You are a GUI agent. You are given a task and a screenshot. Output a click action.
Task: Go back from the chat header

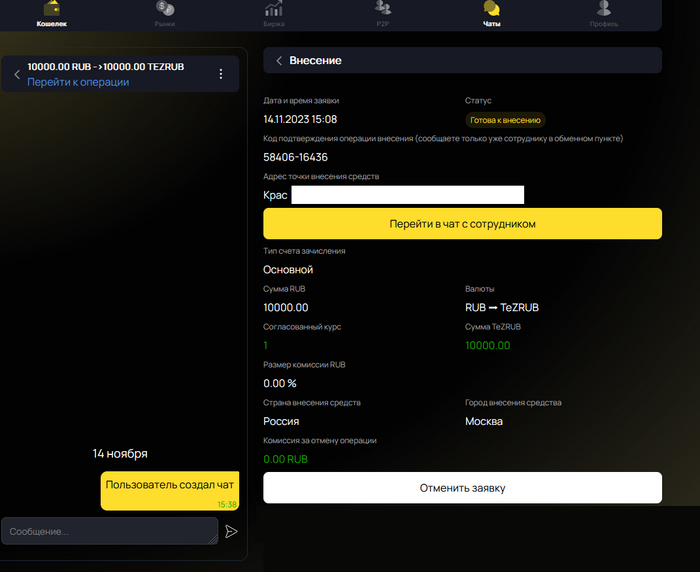coord(17,75)
